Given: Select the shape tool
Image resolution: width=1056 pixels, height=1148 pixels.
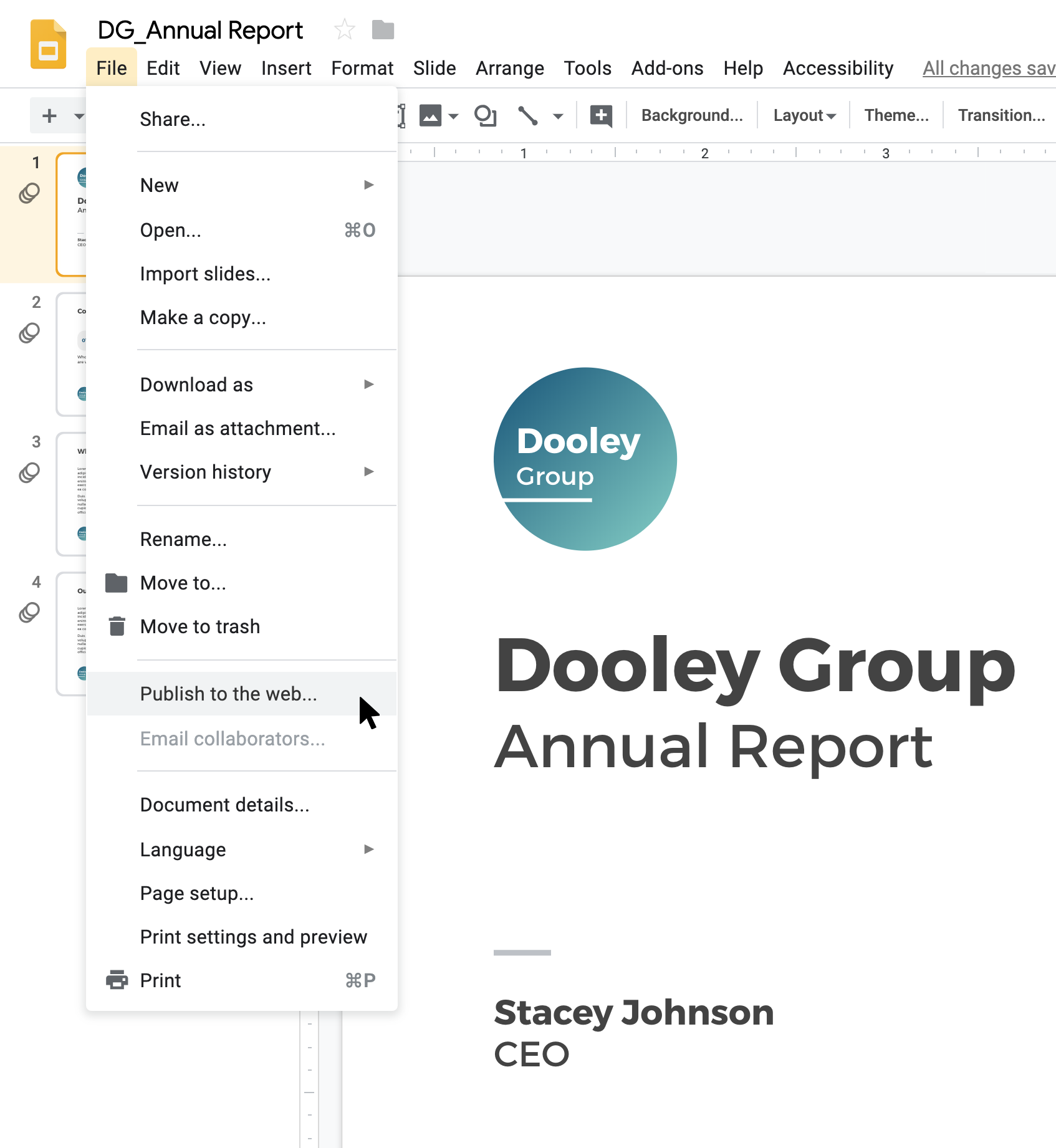Looking at the screenshot, I should click(486, 115).
